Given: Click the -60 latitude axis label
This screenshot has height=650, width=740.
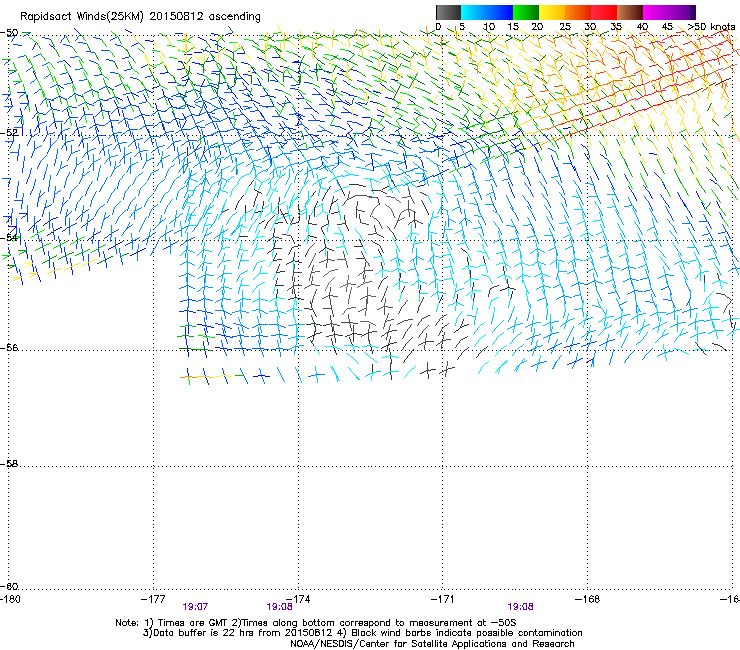Looking at the screenshot, I should coord(9,586).
